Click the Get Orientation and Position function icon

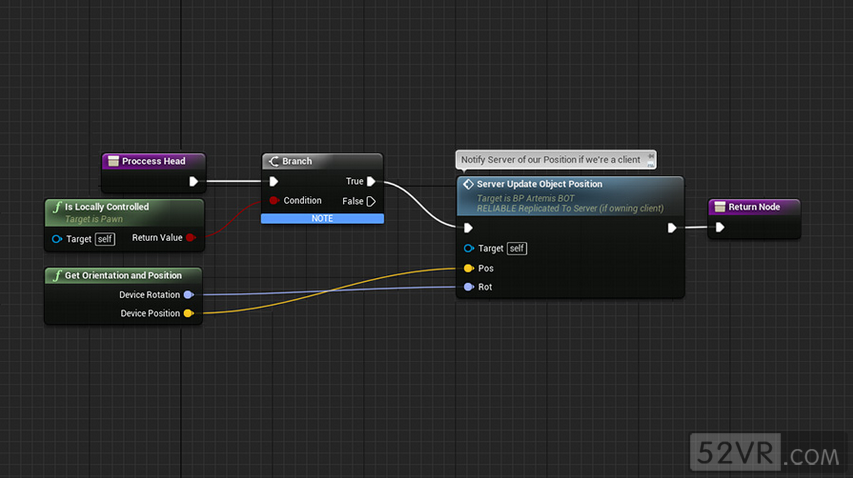click(57, 275)
